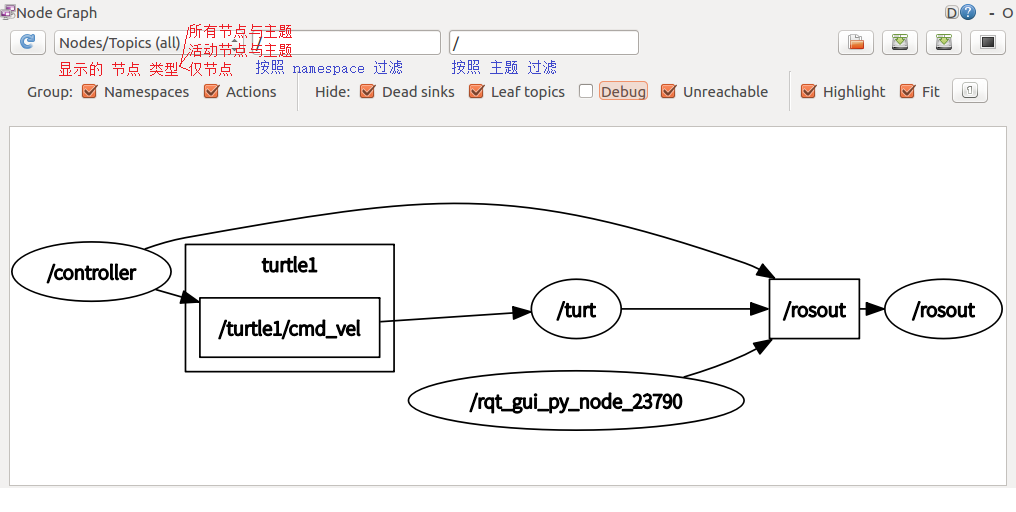The image size is (1016, 512).
Task: Save as DOT using the left green download icon
Action: pos(900,43)
